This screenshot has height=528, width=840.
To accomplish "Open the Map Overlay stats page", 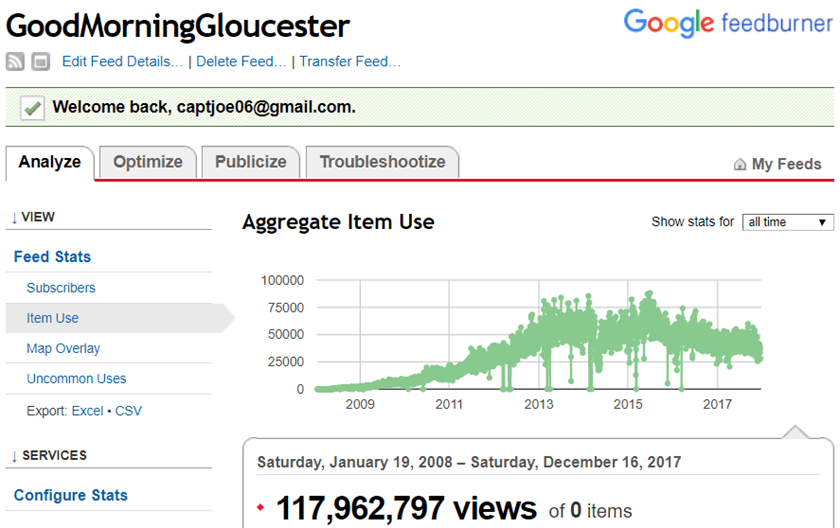I will (63, 349).
